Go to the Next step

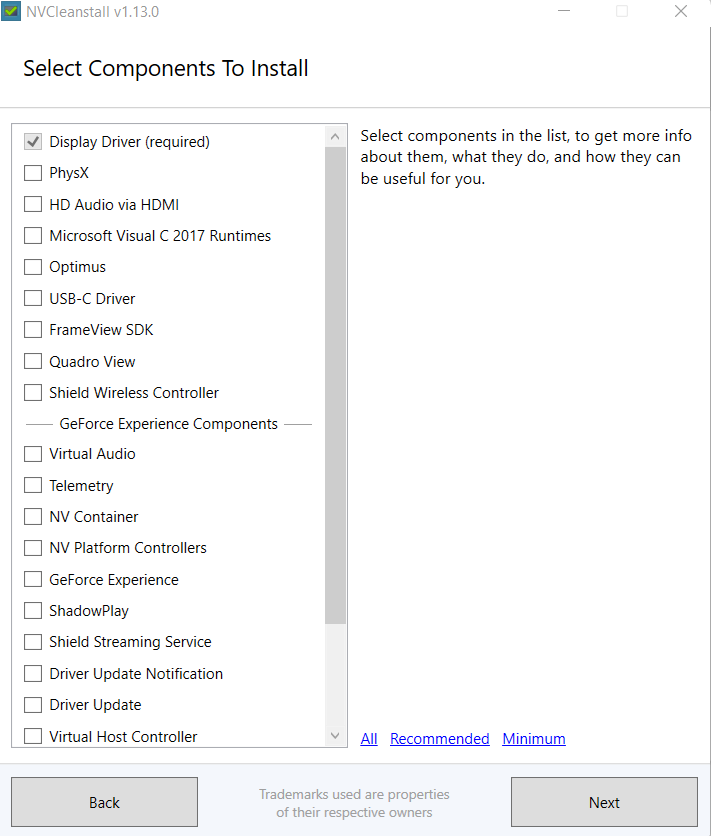[x=604, y=802]
